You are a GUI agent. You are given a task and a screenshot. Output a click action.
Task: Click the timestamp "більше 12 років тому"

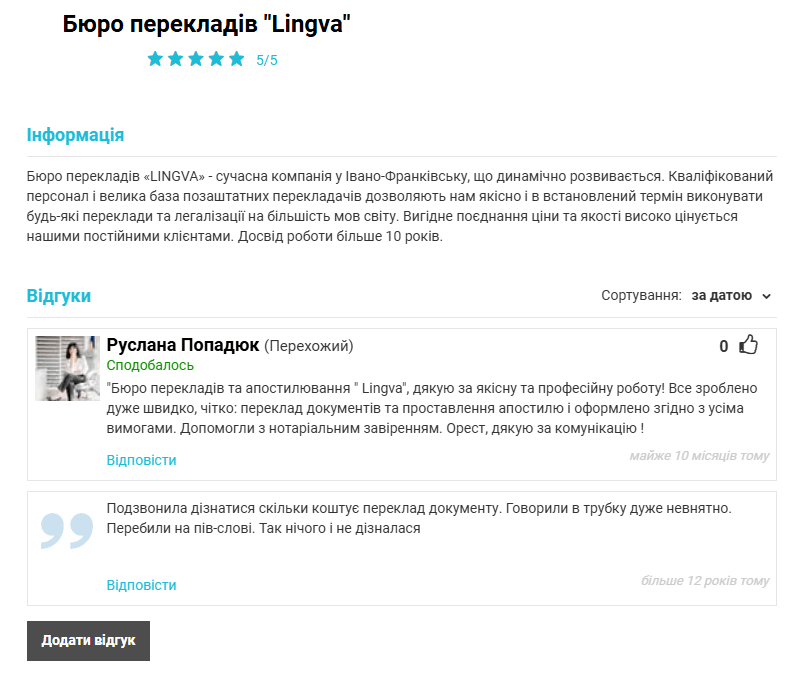click(705, 581)
